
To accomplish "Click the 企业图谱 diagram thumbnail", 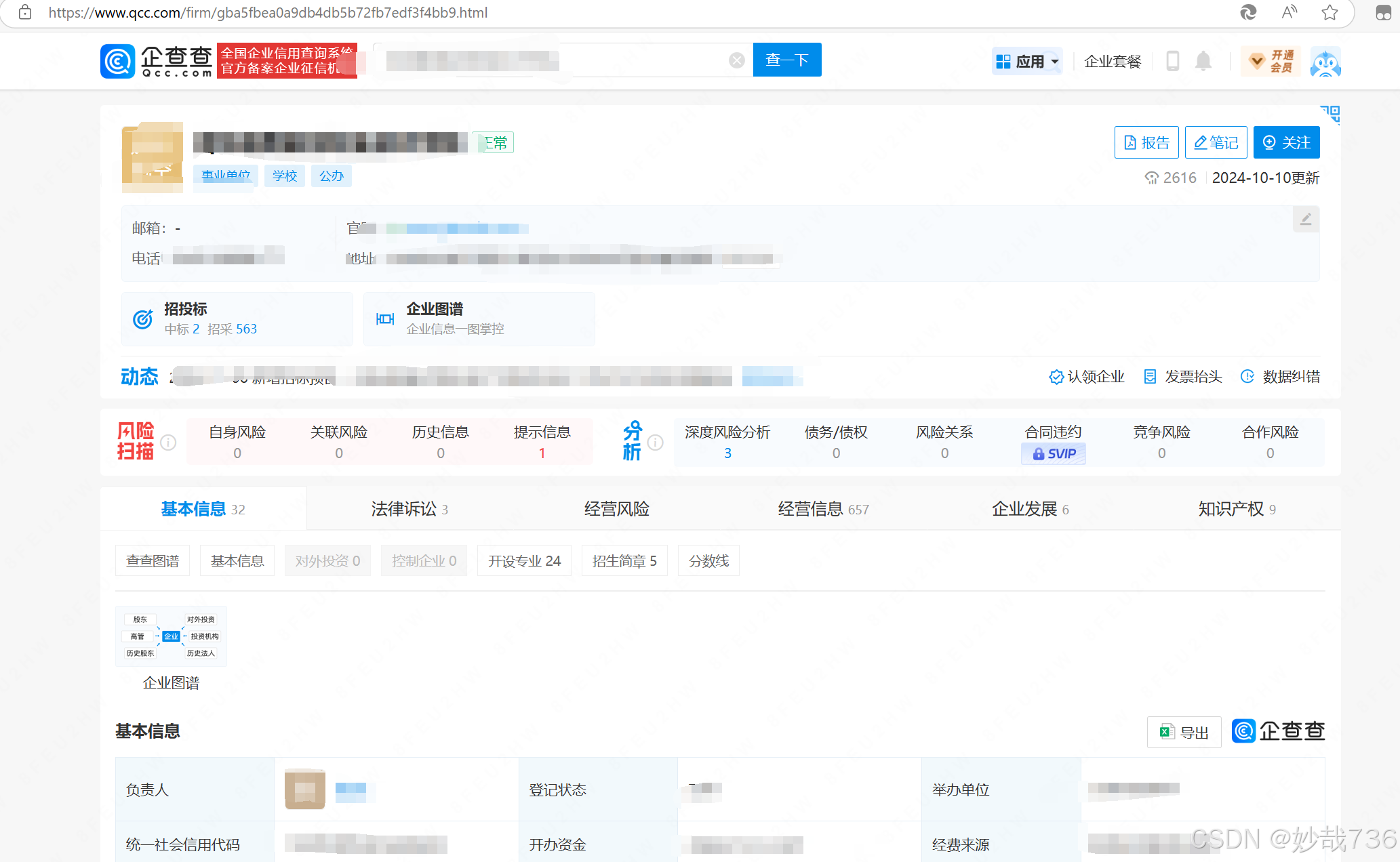I will [x=171, y=636].
